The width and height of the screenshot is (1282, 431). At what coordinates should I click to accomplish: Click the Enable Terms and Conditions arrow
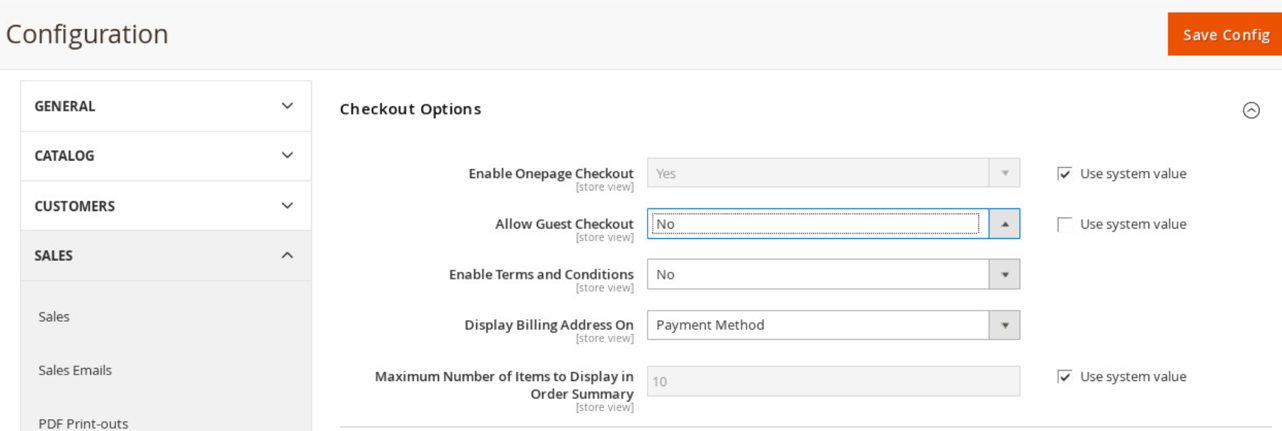point(1004,274)
